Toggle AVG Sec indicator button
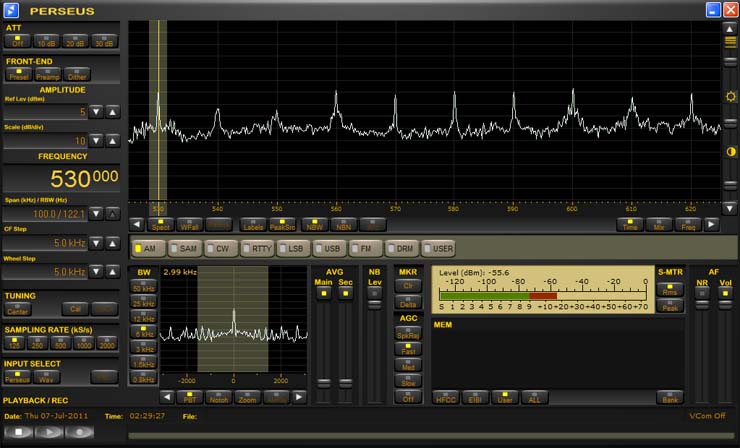The image size is (740, 448). click(345, 294)
